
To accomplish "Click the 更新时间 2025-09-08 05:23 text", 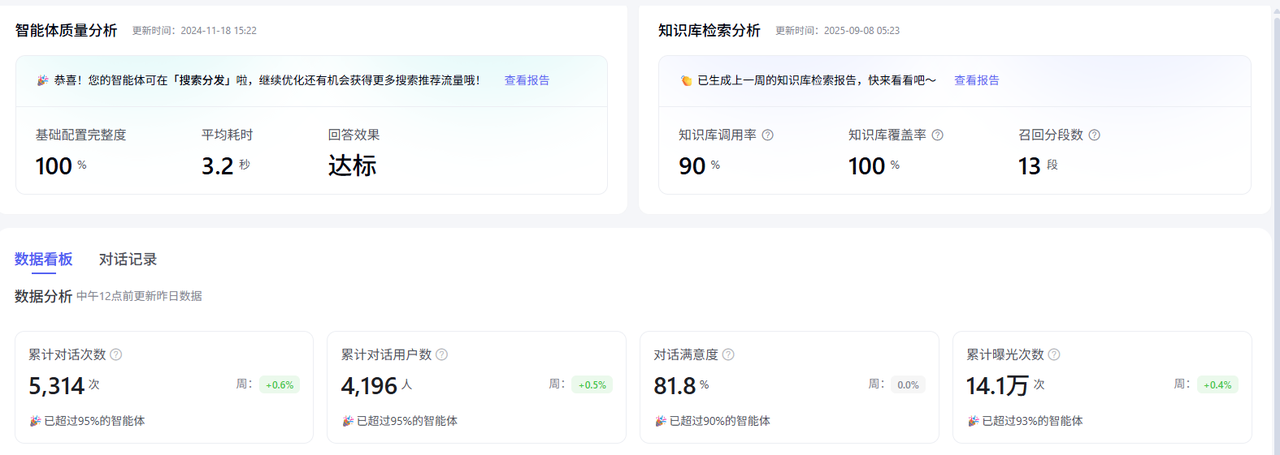I will [838, 30].
